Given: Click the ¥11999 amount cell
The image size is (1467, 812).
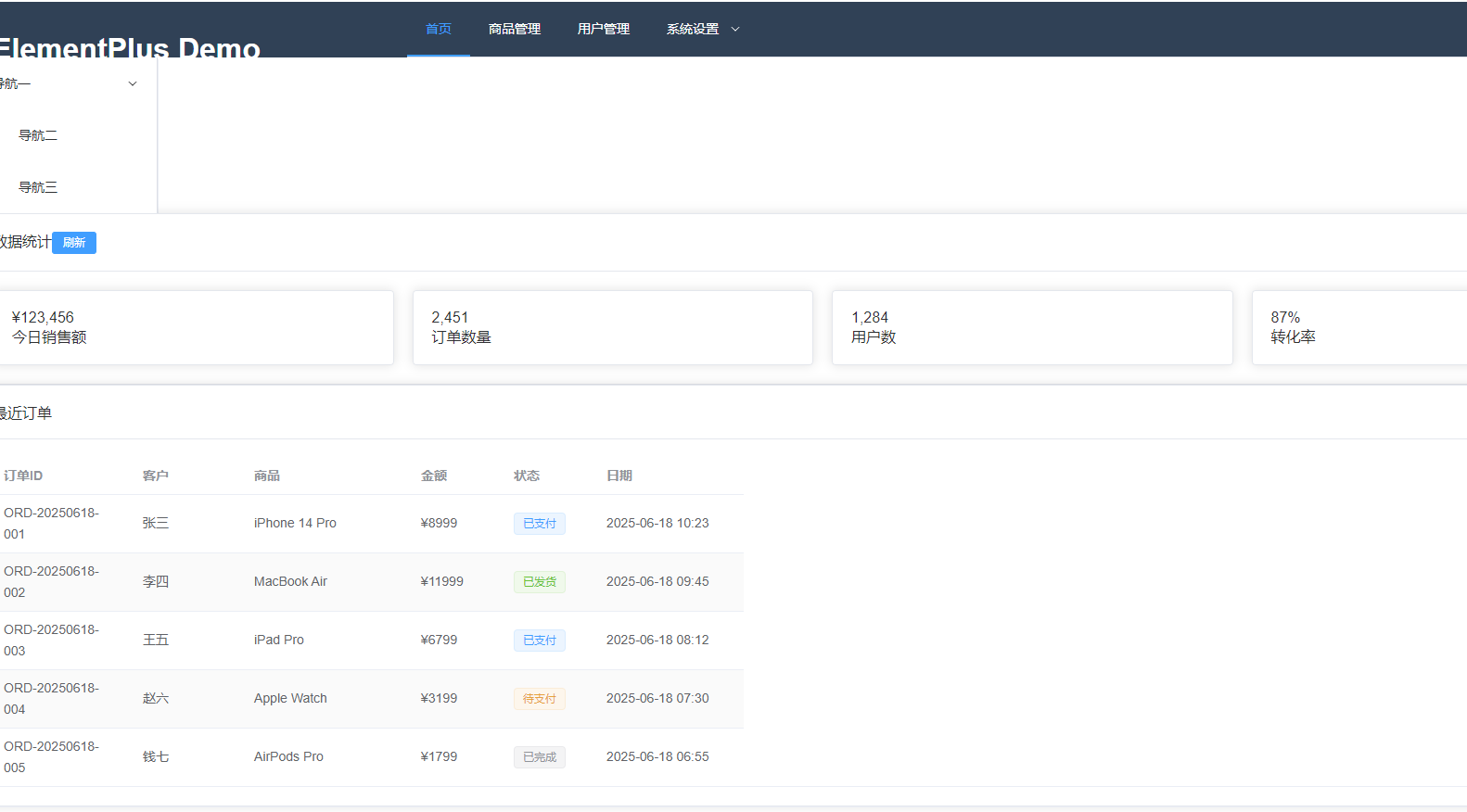Looking at the screenshot, I should (x=442, y=581).
